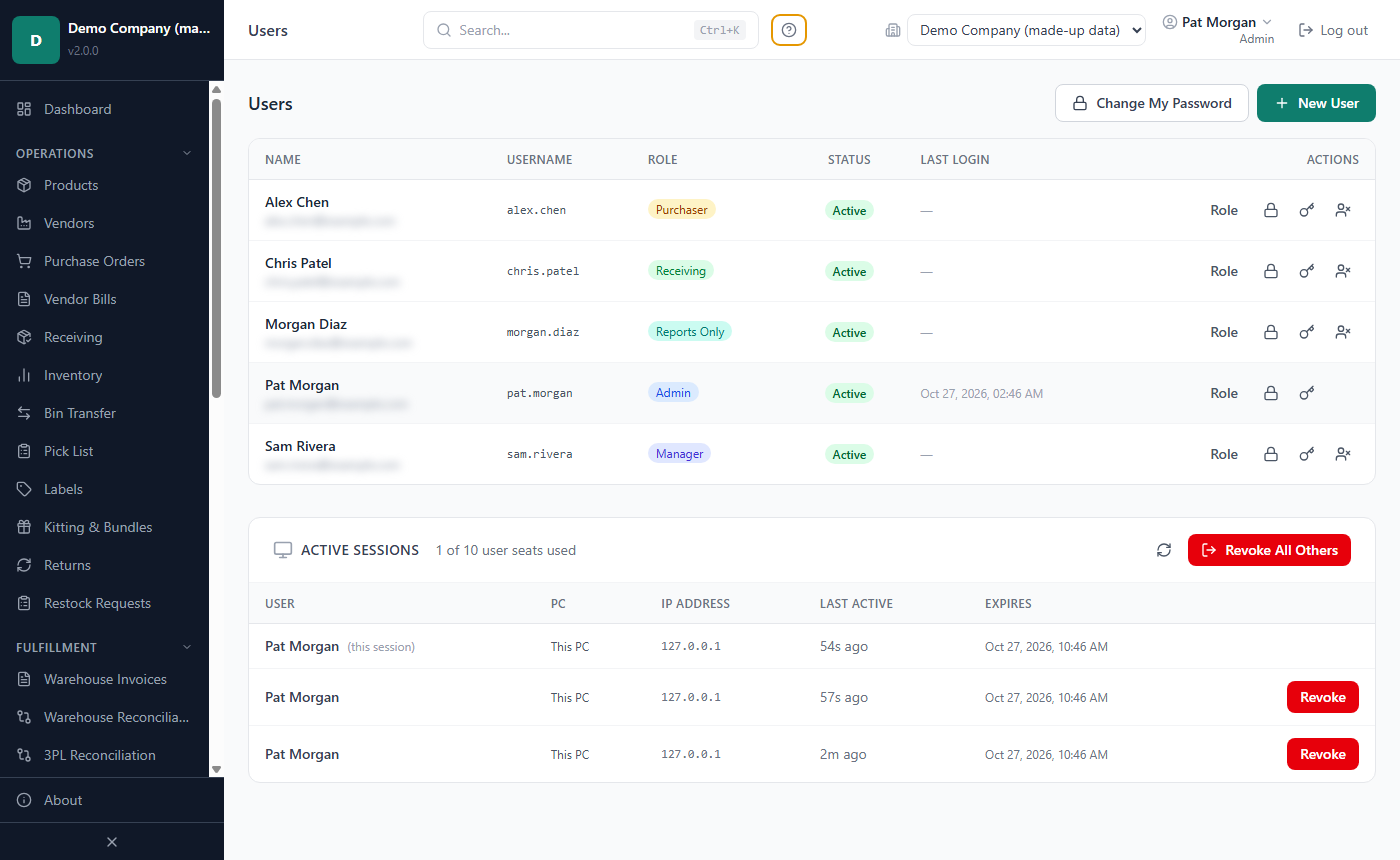Open the Inventory sidebar item
This screenshot has height=860, width=1400.
pos(104,375)
